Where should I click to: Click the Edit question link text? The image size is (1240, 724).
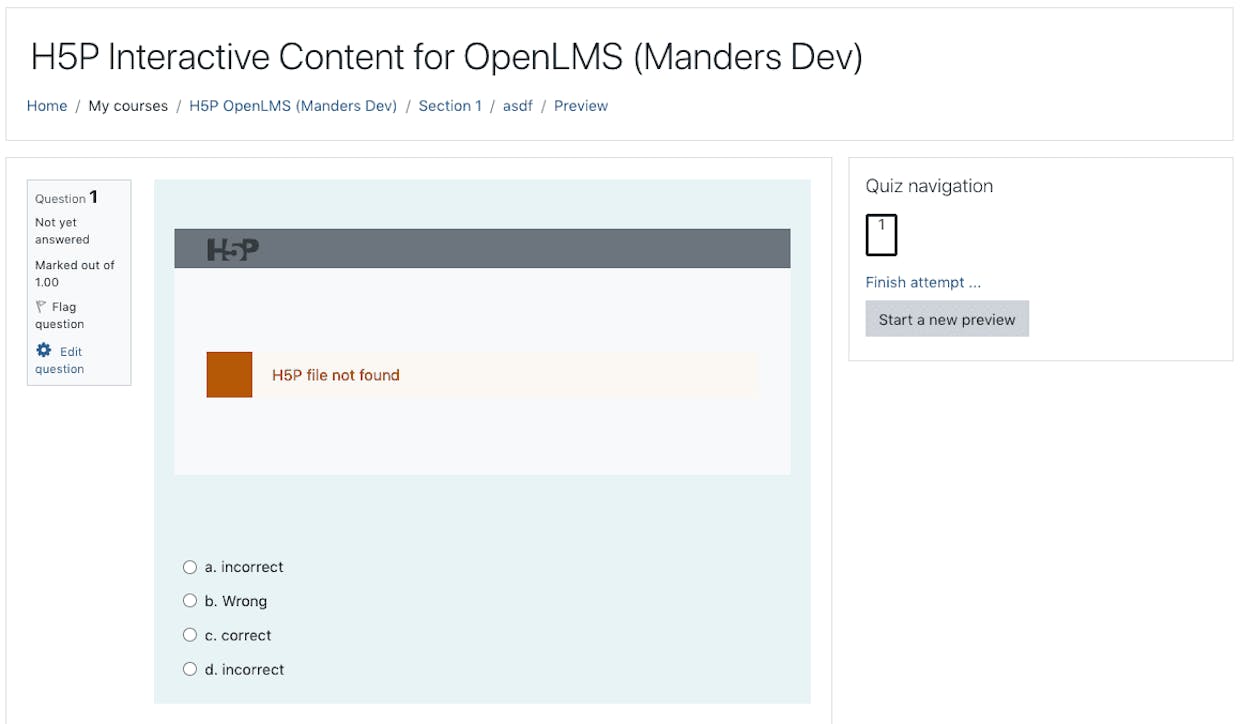[60, 360]
